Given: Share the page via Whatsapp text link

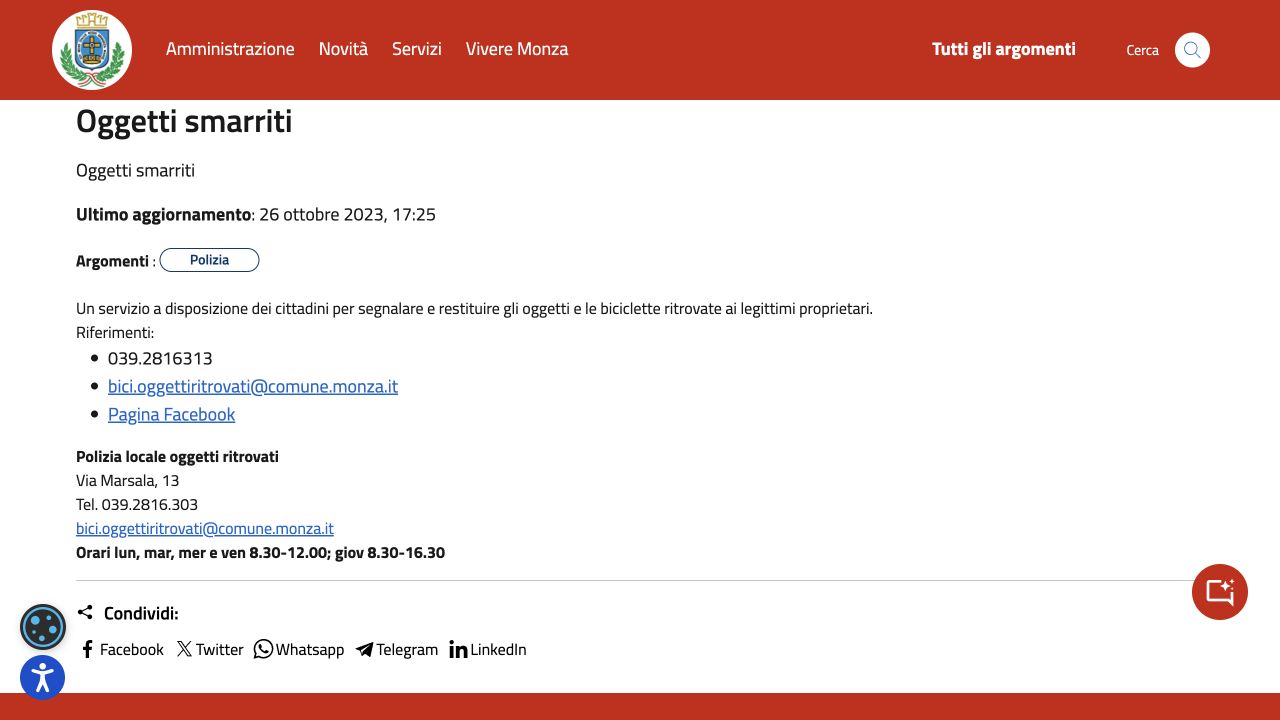Looking at the screenshot, I should click(x=310, y=649).
